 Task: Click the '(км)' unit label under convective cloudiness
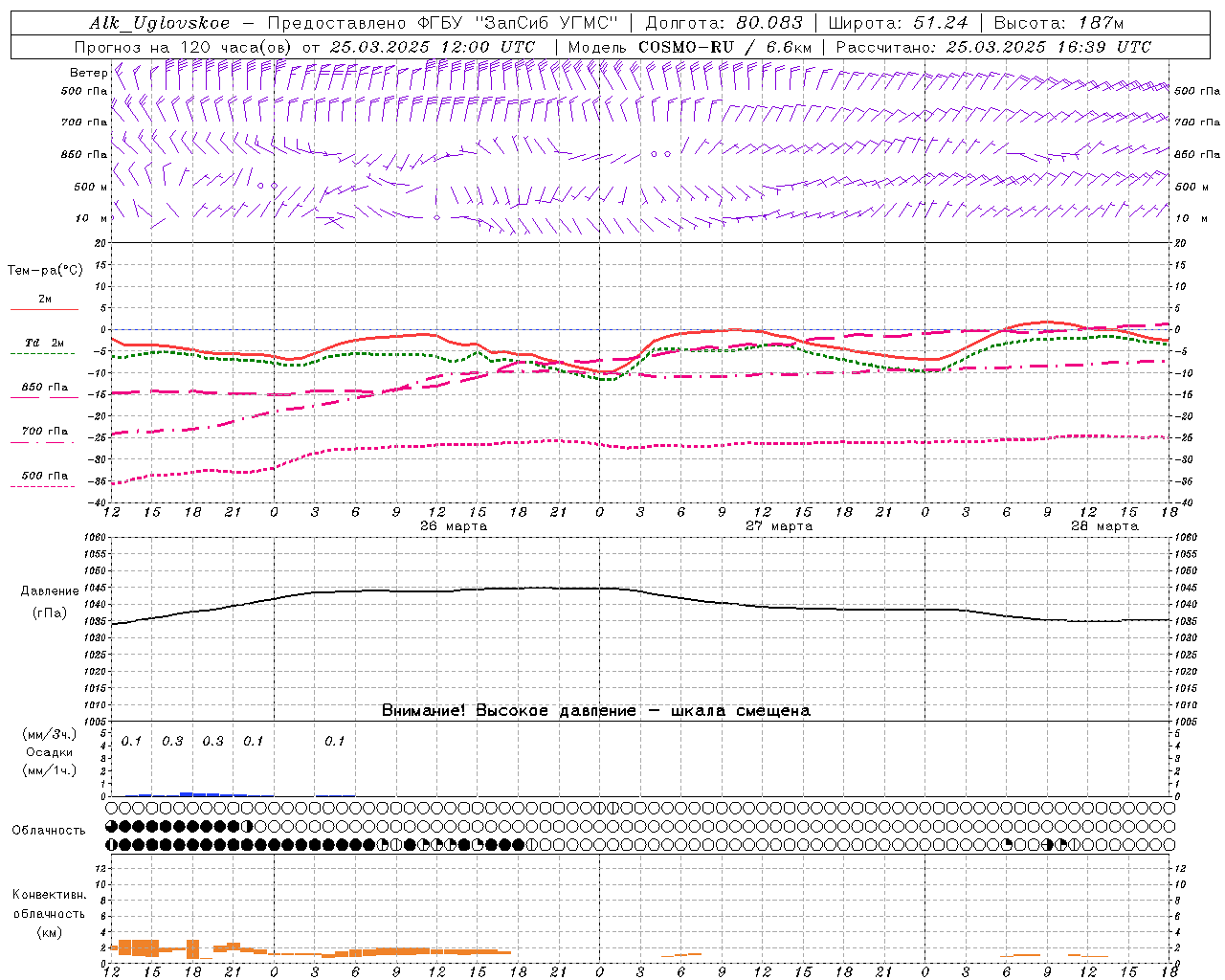(x=49, y=932)
